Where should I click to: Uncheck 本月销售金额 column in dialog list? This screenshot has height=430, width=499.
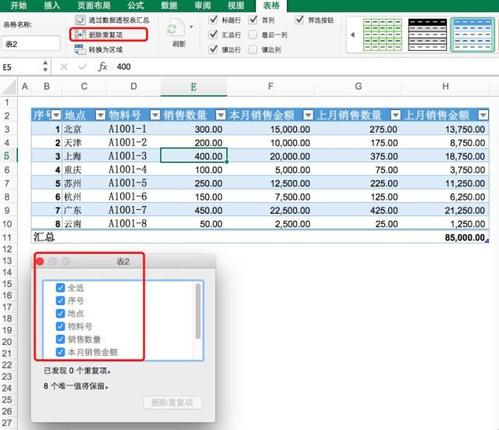click(x=60, y=352)
